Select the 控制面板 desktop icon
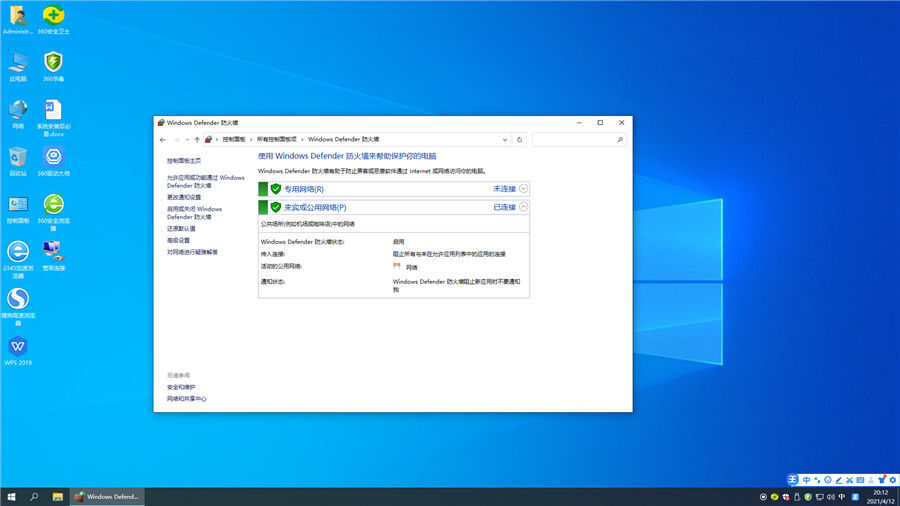Screen dimensions: 900x506 click(x=18, y=209)
